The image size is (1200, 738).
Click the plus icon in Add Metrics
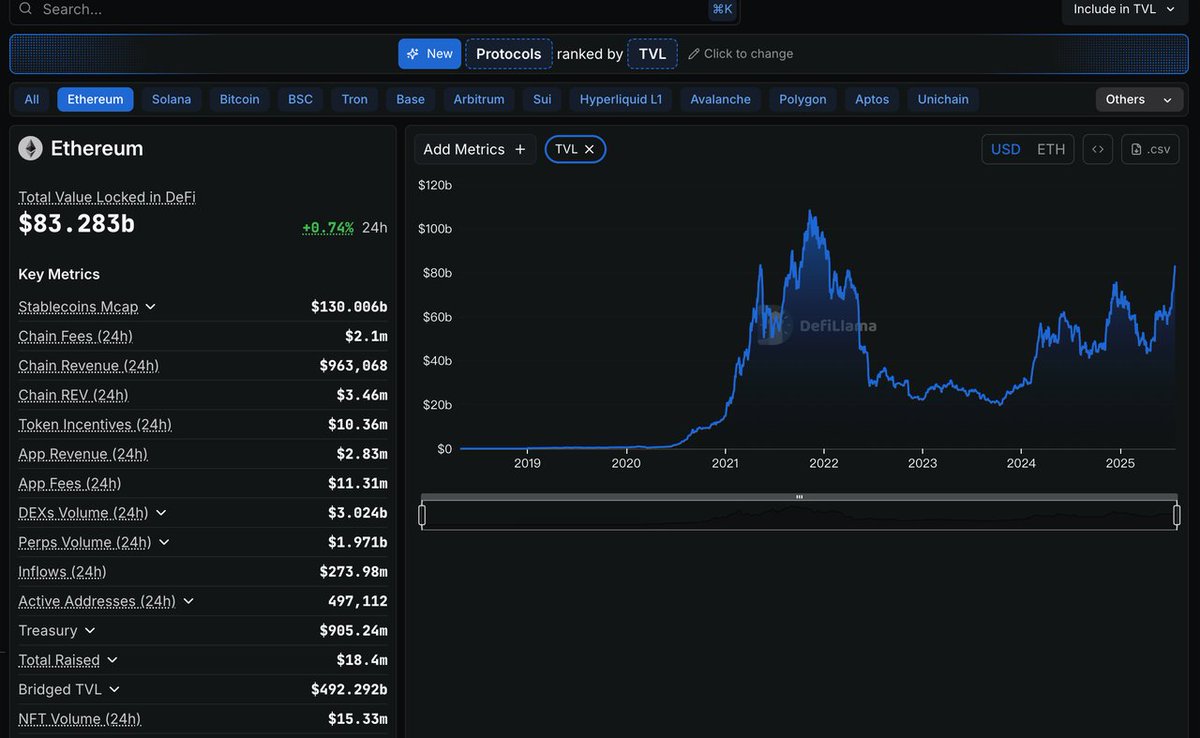(x=520, y=149)
